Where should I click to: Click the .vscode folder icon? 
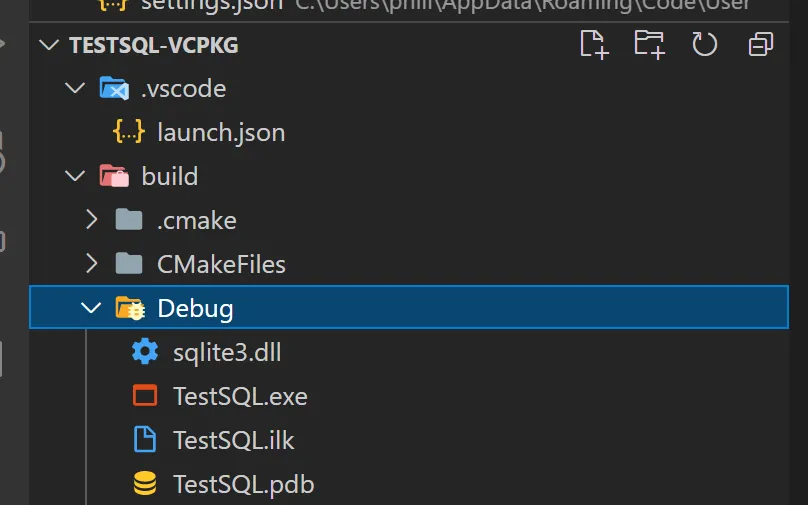tap(114, 89)
